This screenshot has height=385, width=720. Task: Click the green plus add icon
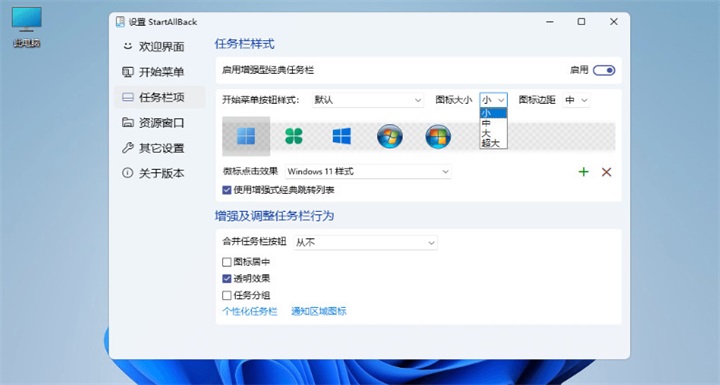584,172
